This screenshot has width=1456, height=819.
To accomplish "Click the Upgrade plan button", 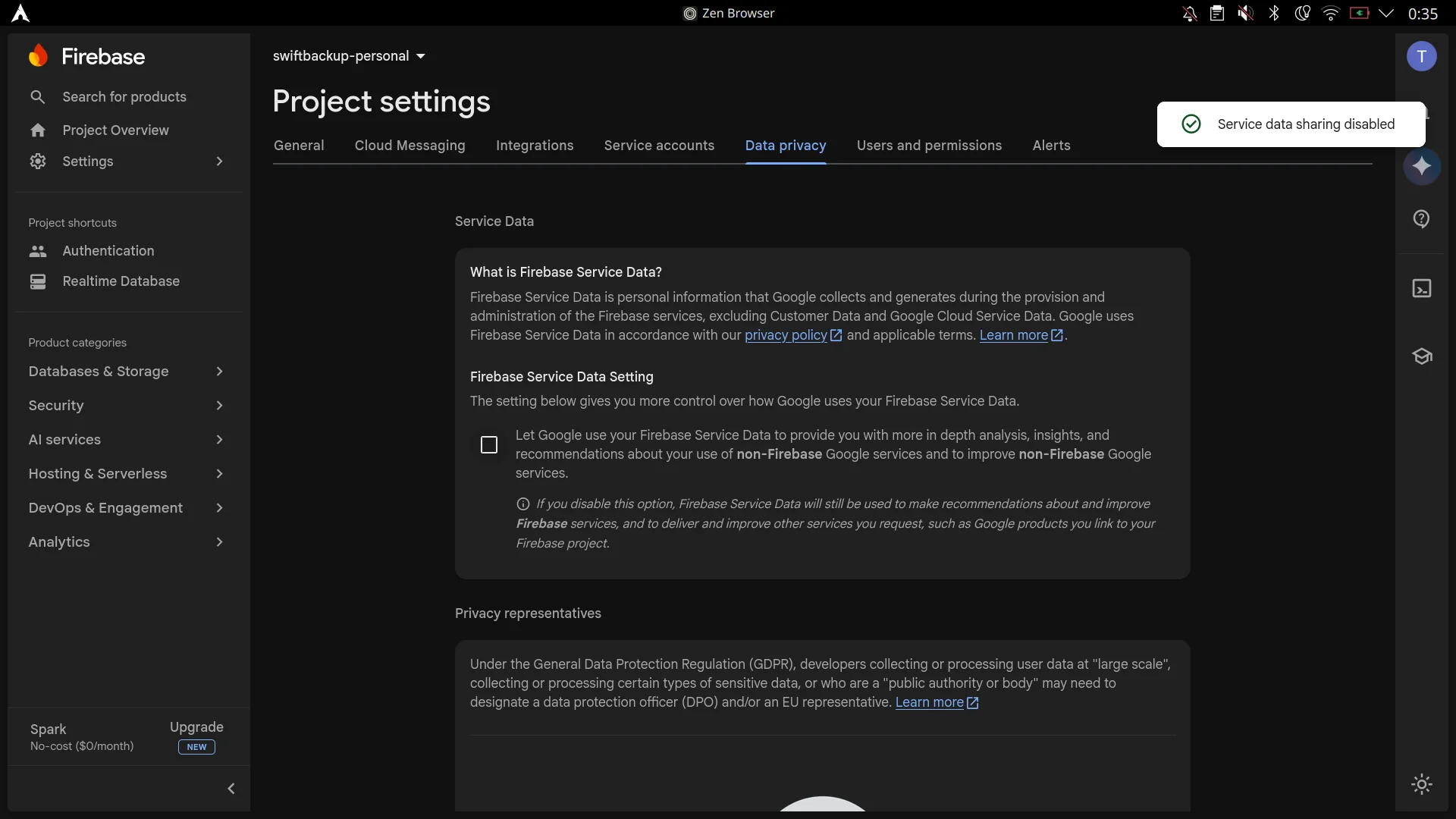I will [196, 736].
